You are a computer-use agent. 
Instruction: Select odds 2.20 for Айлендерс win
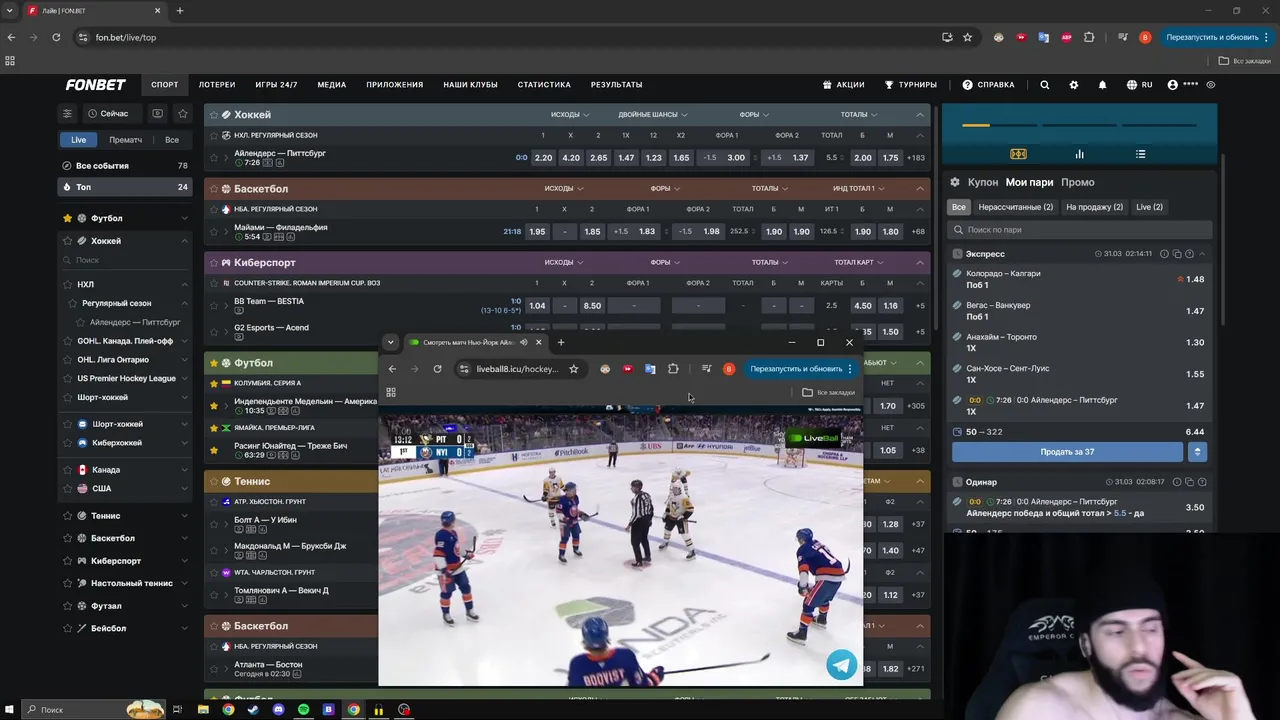[543, 158]
